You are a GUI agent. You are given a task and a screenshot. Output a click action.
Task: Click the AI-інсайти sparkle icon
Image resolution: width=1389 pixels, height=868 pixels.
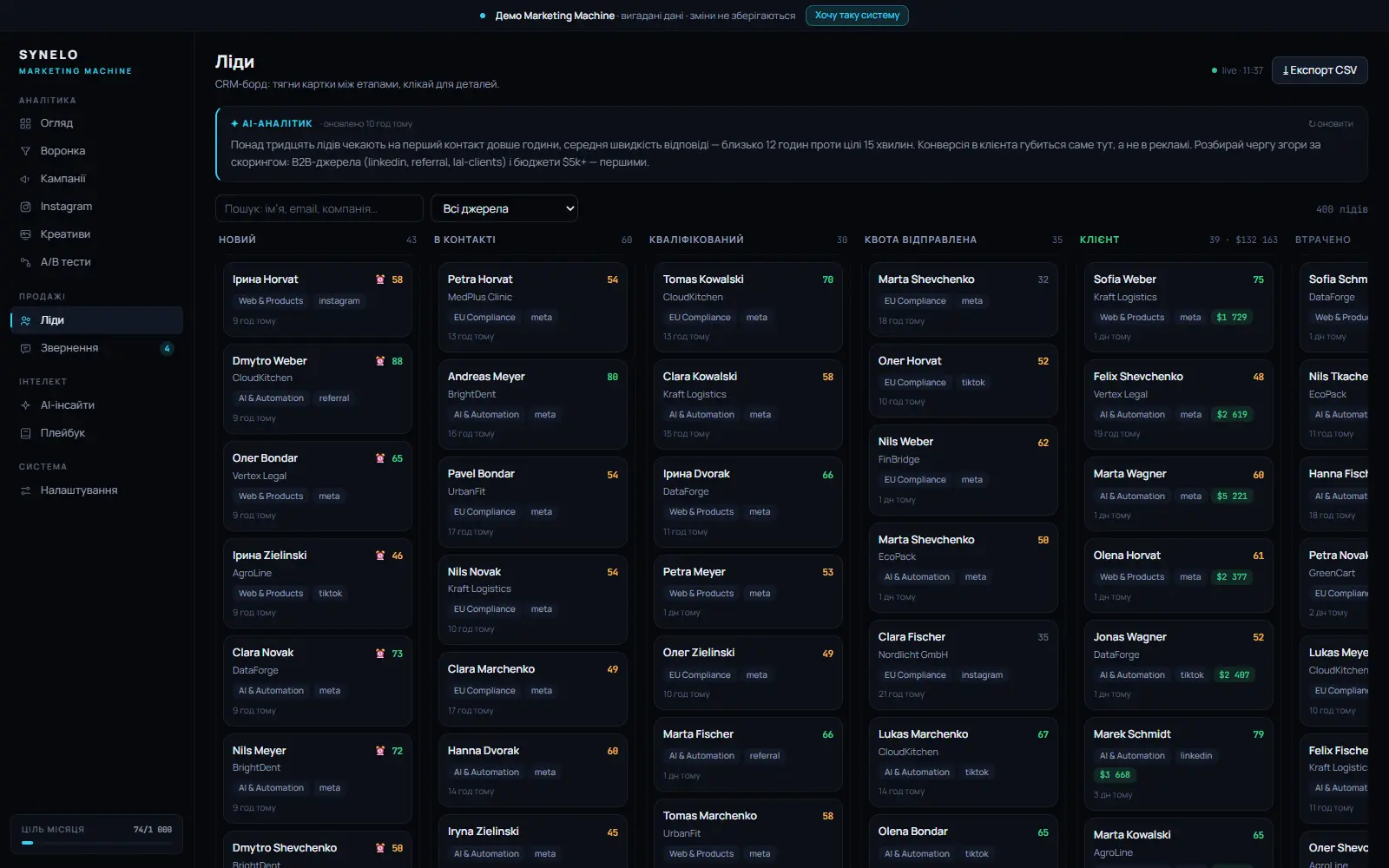pyautogui.click(x=25, y=405)
